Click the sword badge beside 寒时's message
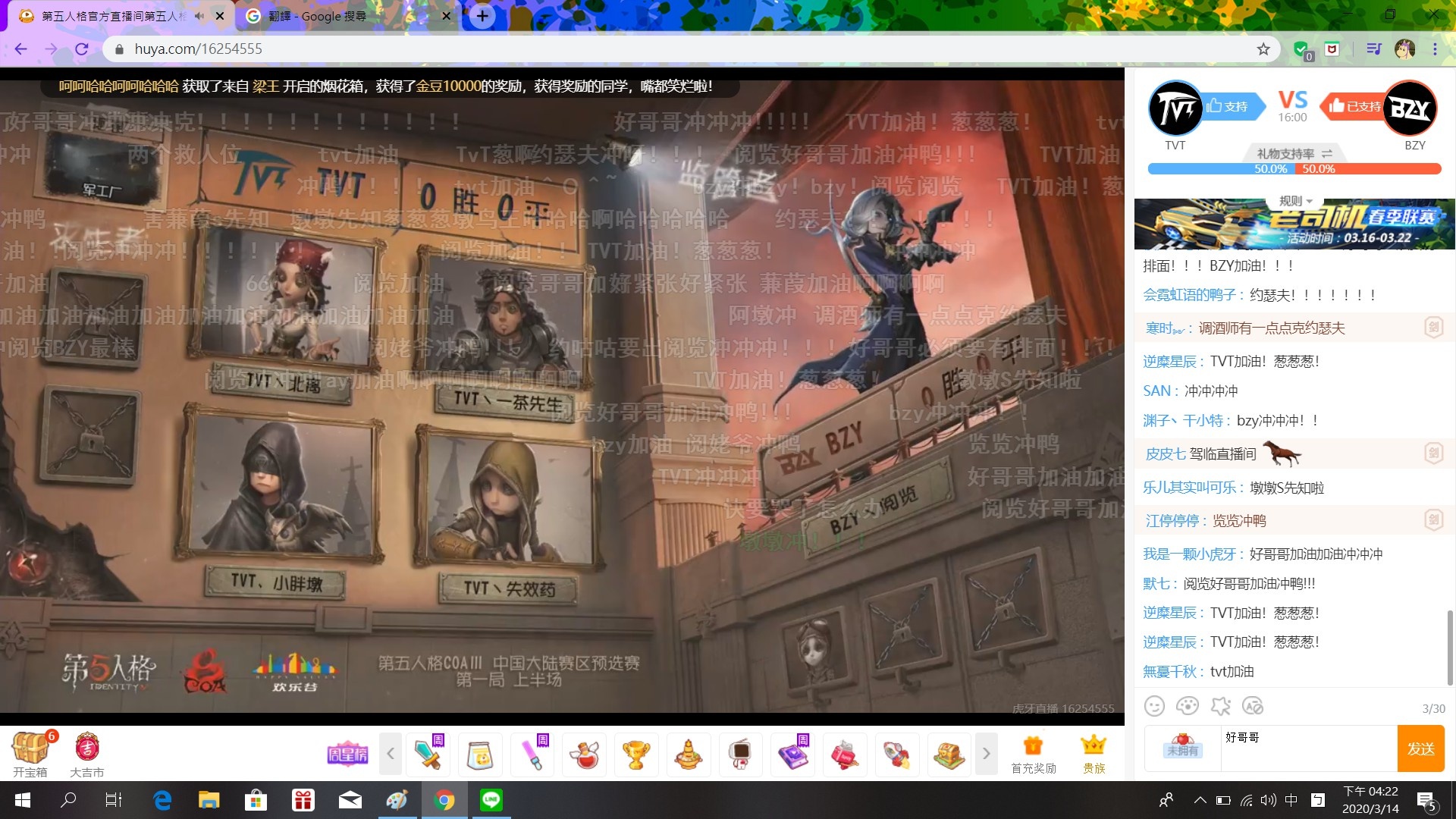The height and width of the screenshot is (819, 1456). pyautogui.click(x=1432, y=328)
